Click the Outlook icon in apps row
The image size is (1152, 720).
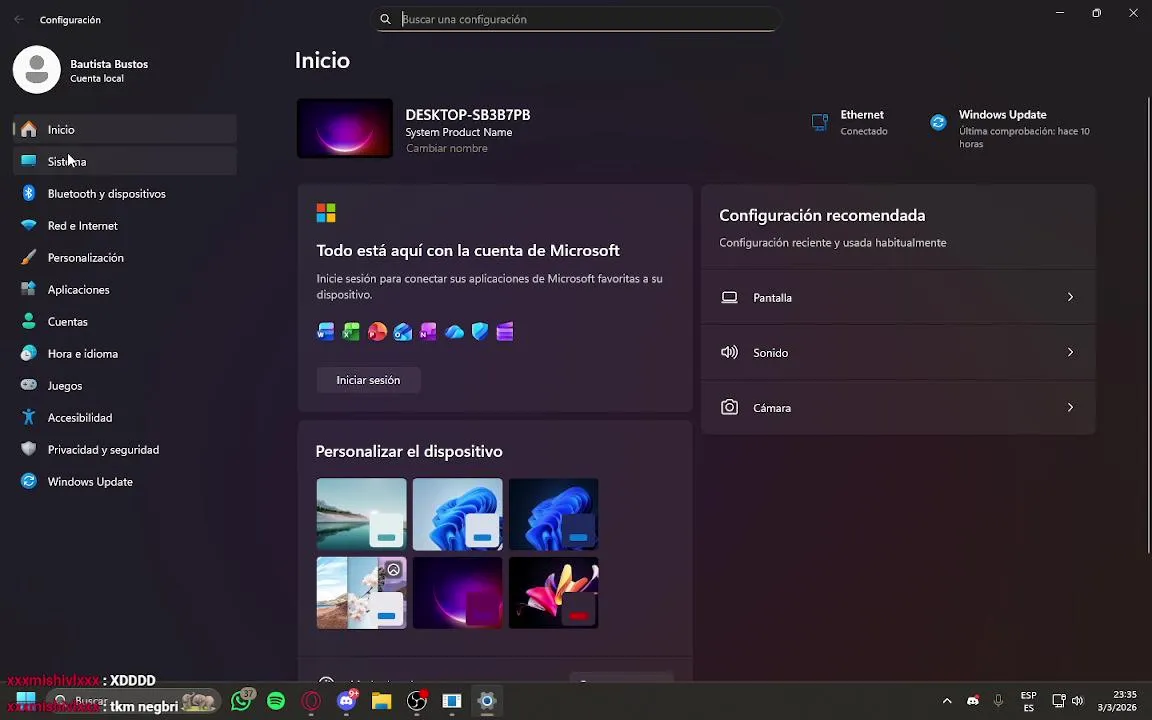pos(403,332)
